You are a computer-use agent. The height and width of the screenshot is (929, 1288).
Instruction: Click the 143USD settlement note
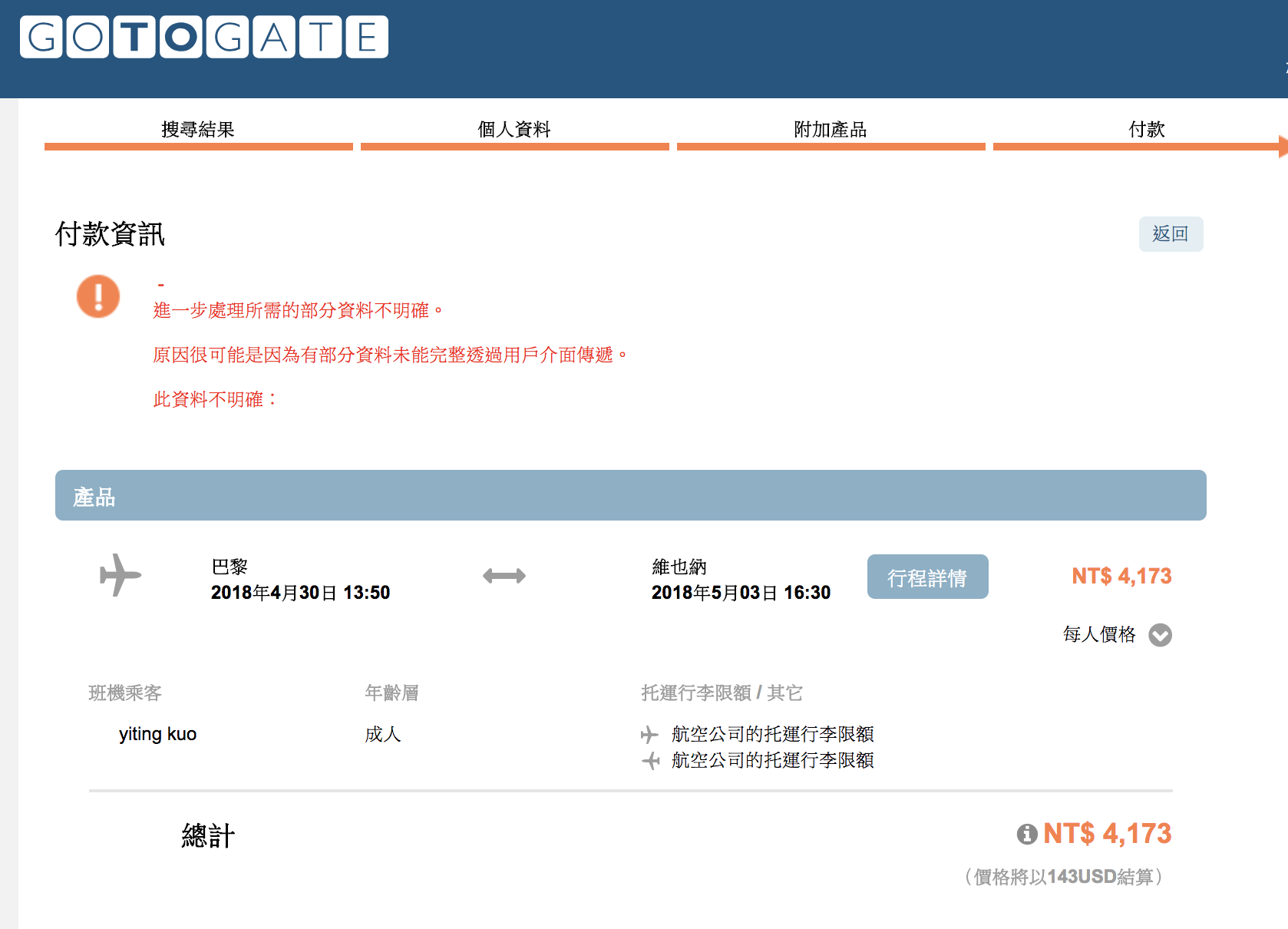click(1064, 877)
